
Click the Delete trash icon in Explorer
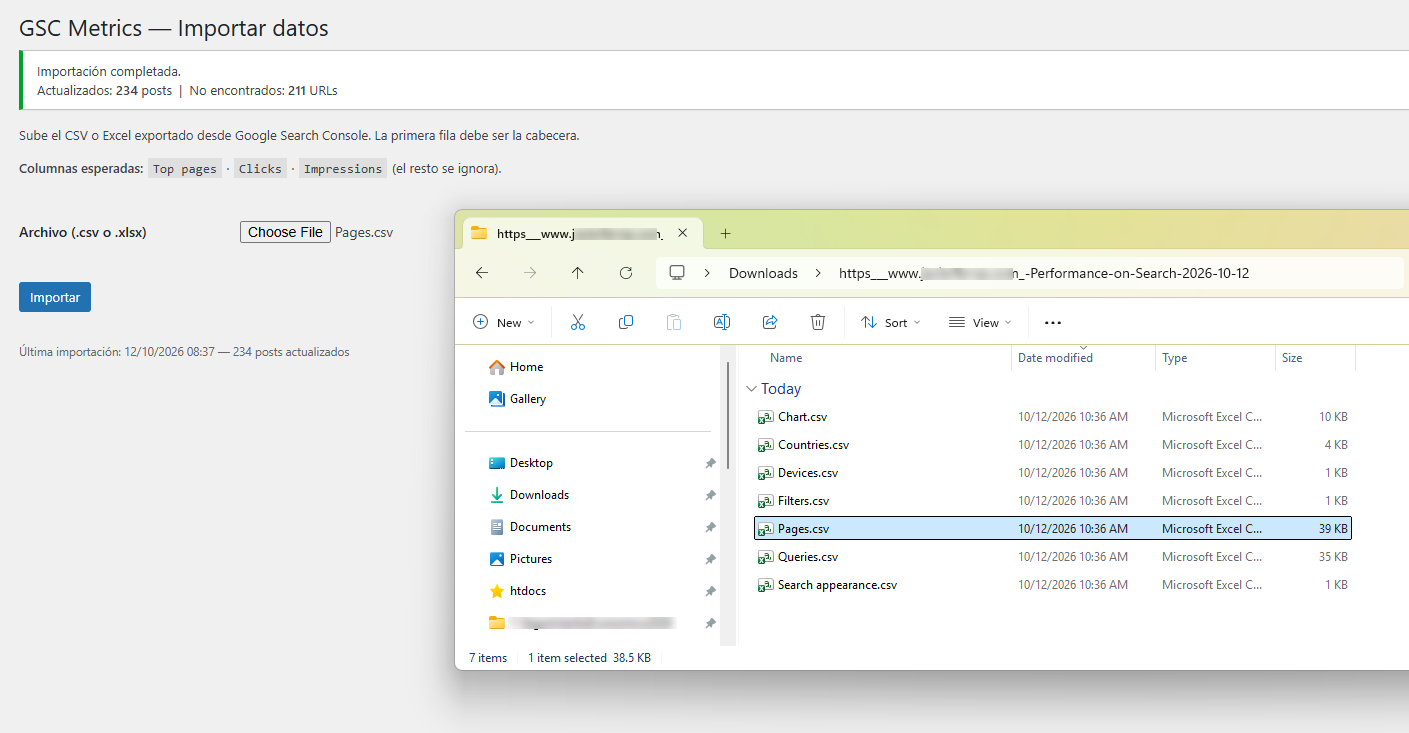coord(818,322)
